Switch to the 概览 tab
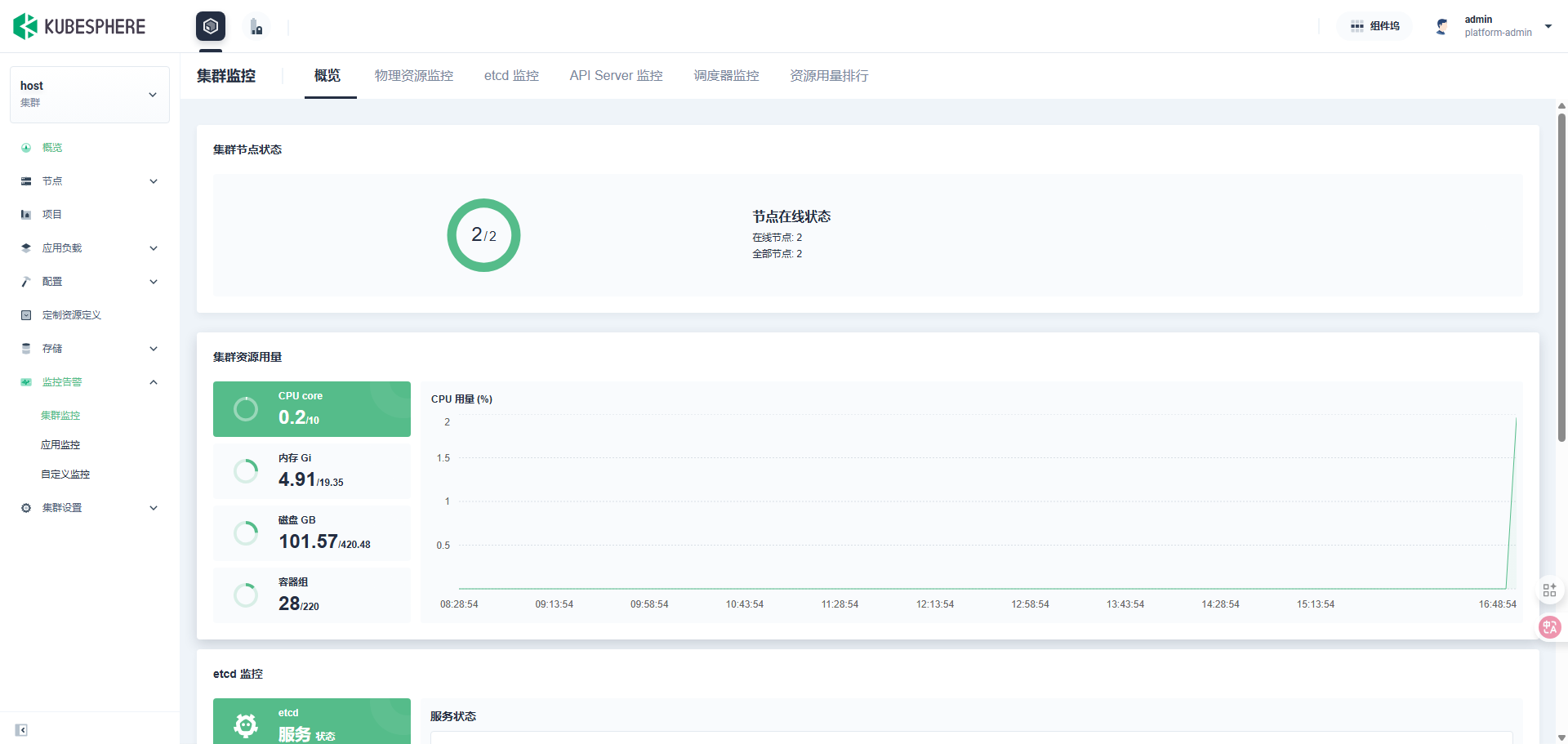This screenshot has width=1568, height=744. point(327,76)
